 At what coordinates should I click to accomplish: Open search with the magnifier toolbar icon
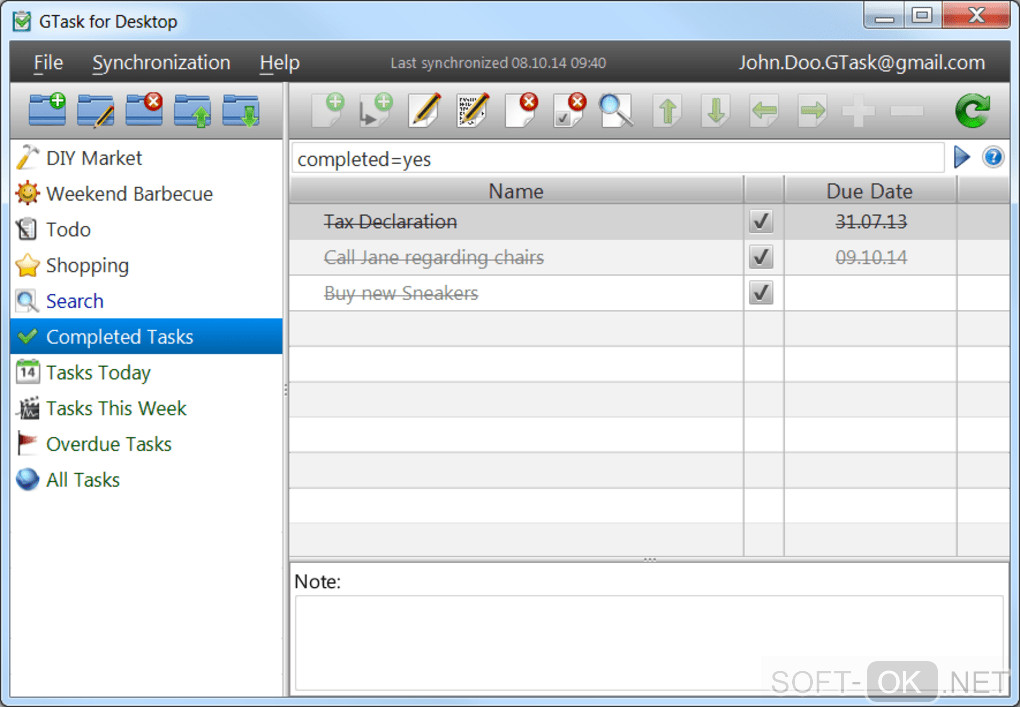coord(616,110)
